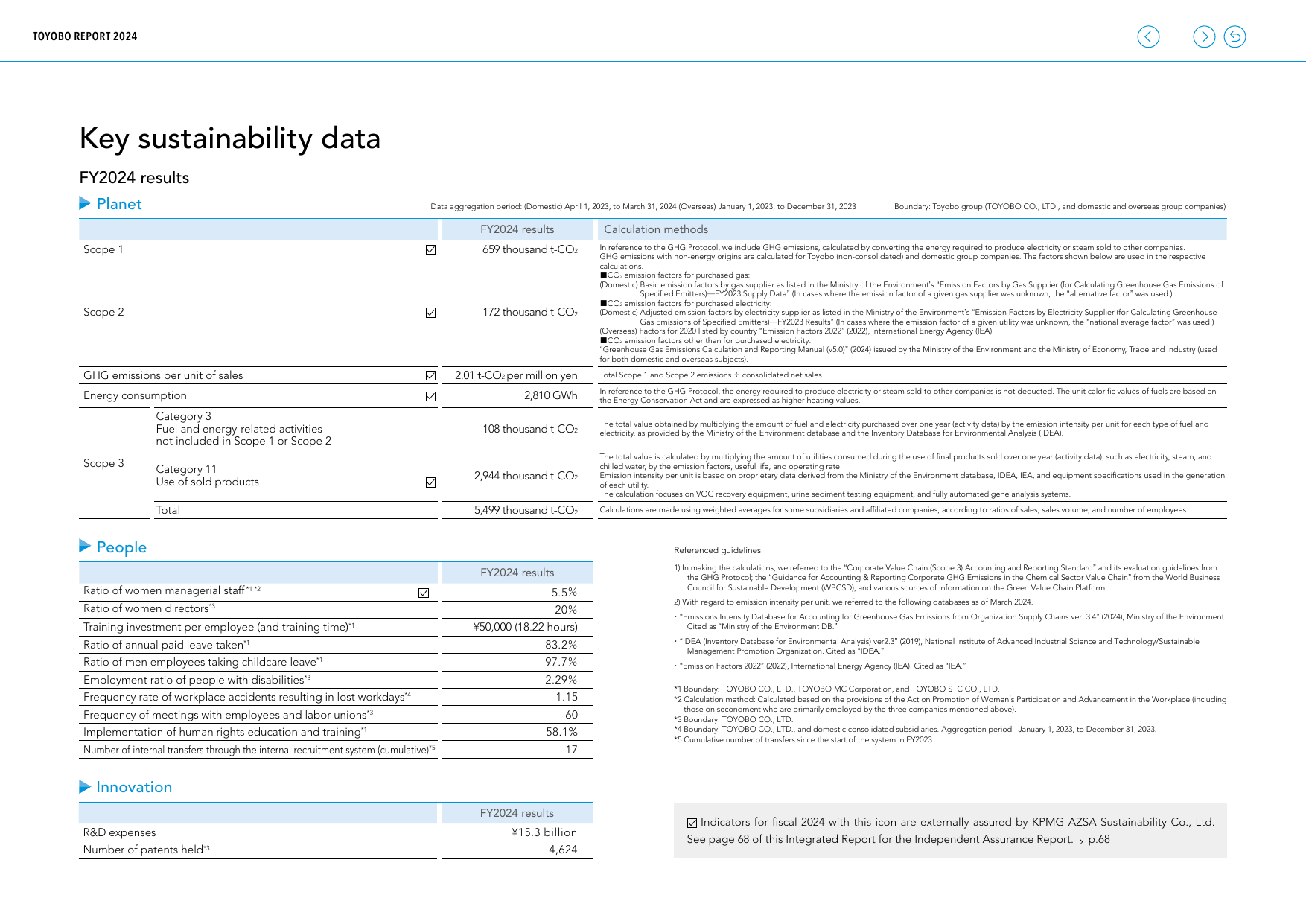Click the Number of patents held label
Image resolution: width=1306 pixels, height=924 pixels.
pyautogui.click(x=146, y=850)
